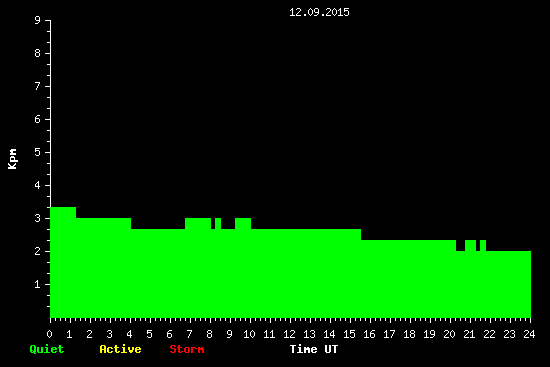Click the tallest green bar near hour 0
This screenshot has height=367, width=550.
(63, 262)
